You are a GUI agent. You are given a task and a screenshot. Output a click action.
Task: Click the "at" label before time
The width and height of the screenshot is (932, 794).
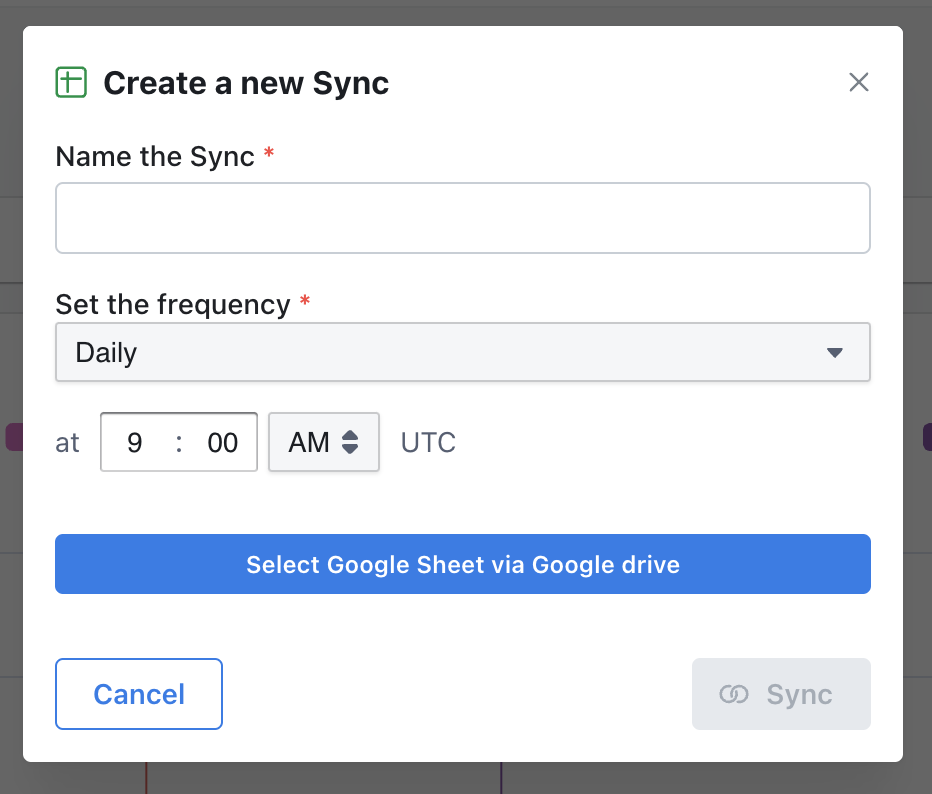(67, 443)
